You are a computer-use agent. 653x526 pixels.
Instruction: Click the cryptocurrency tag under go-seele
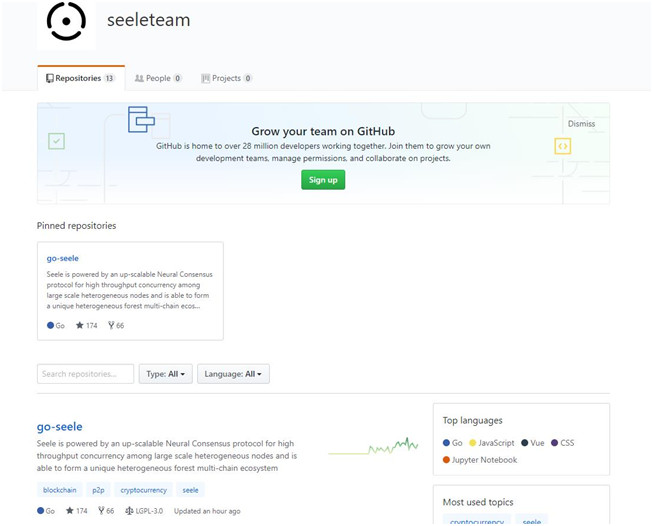143,490
